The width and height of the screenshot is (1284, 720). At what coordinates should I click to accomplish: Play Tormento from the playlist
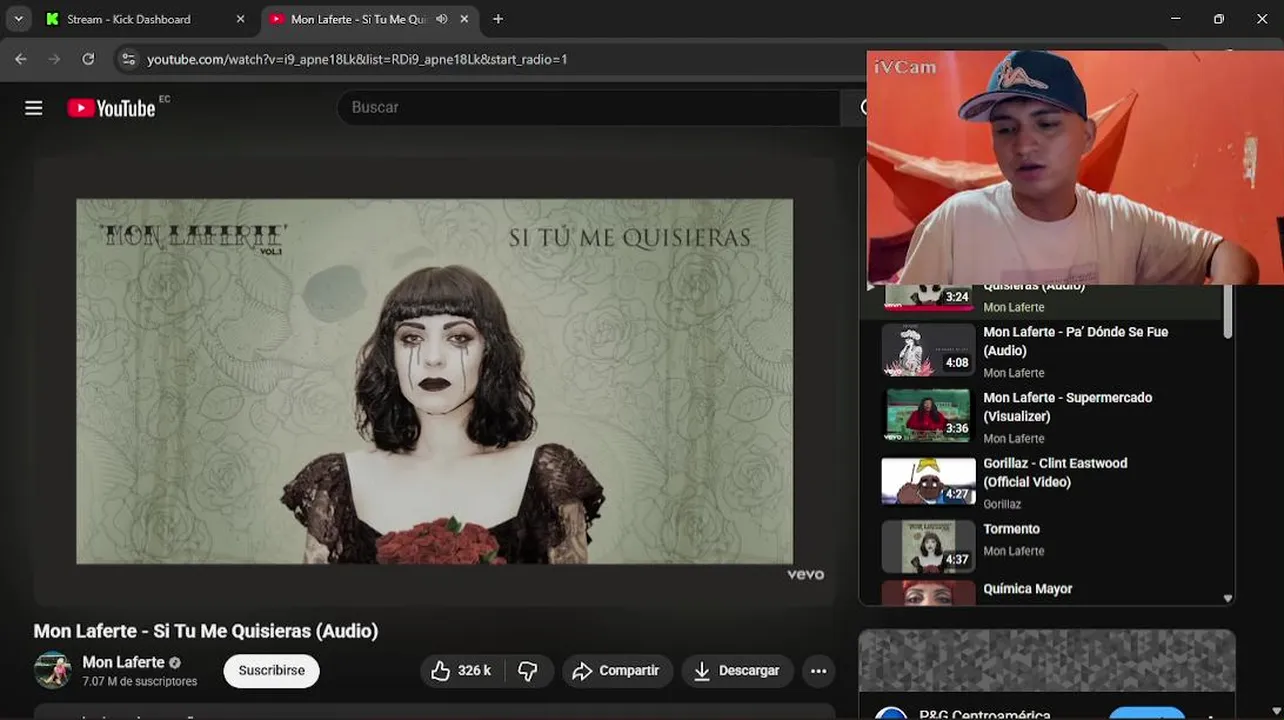1011,529
